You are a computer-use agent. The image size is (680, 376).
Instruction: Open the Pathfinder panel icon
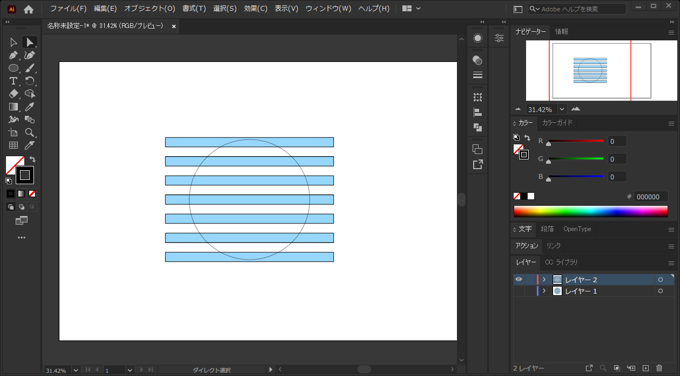point(477,128)
